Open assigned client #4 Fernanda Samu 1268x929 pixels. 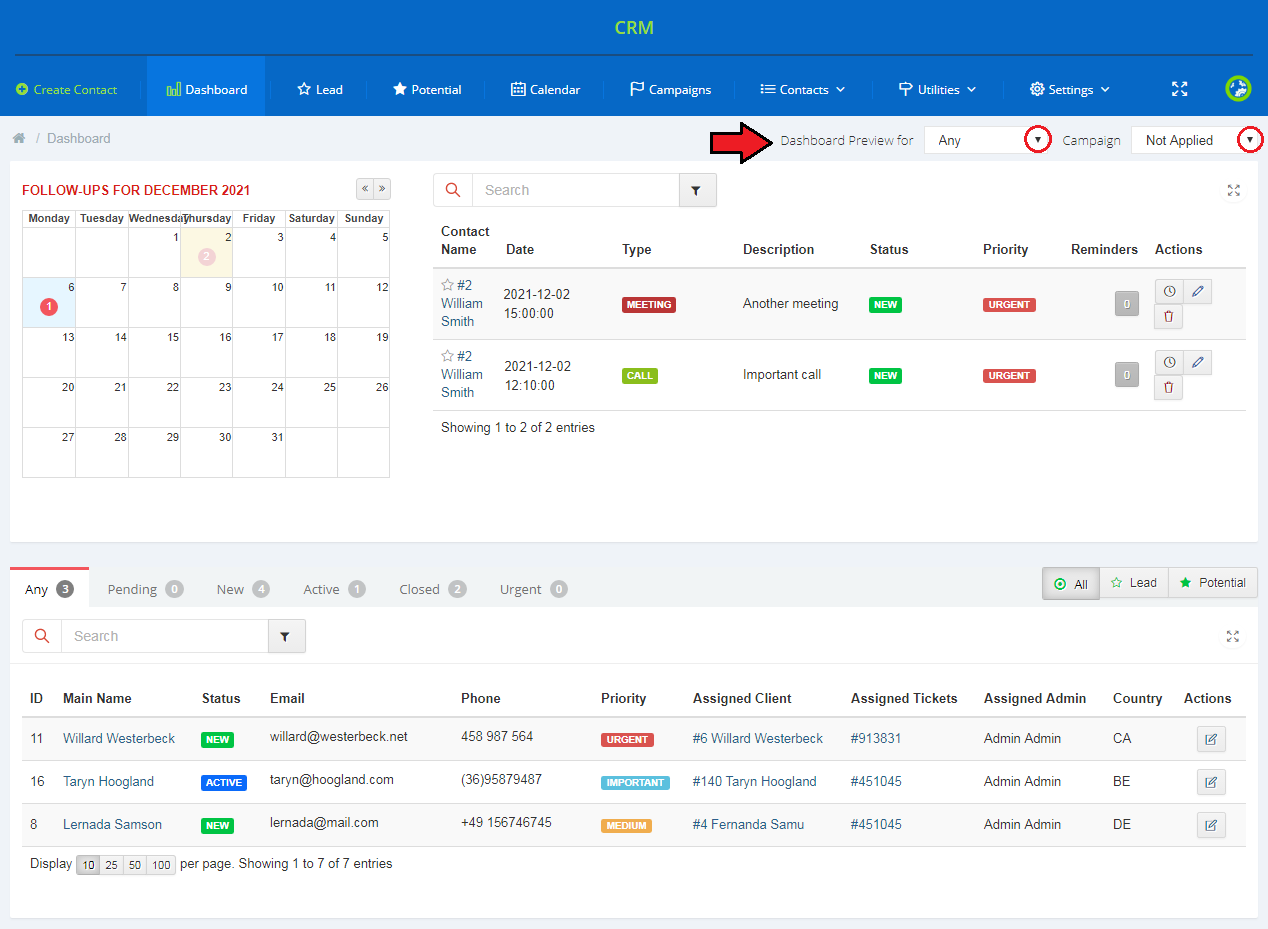click(x=748, y=824)
